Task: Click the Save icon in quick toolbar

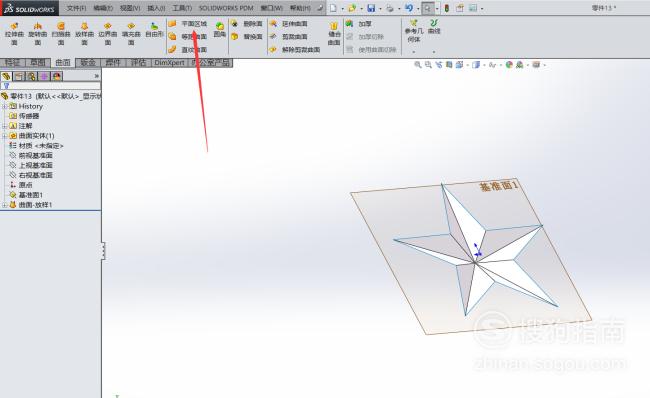Action: 371,8
